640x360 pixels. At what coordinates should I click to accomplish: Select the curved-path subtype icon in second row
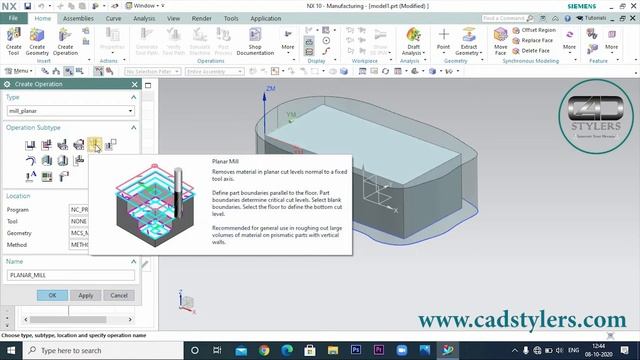click(30, 160)
